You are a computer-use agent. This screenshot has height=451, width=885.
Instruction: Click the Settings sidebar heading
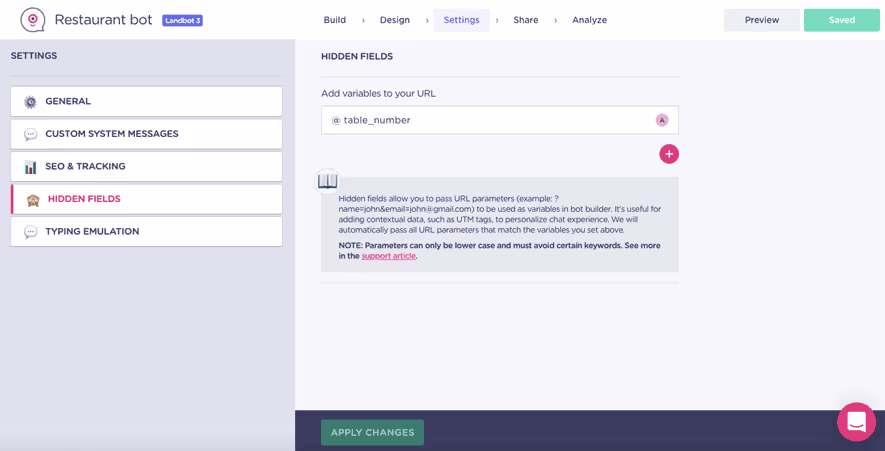coord(34,56)
